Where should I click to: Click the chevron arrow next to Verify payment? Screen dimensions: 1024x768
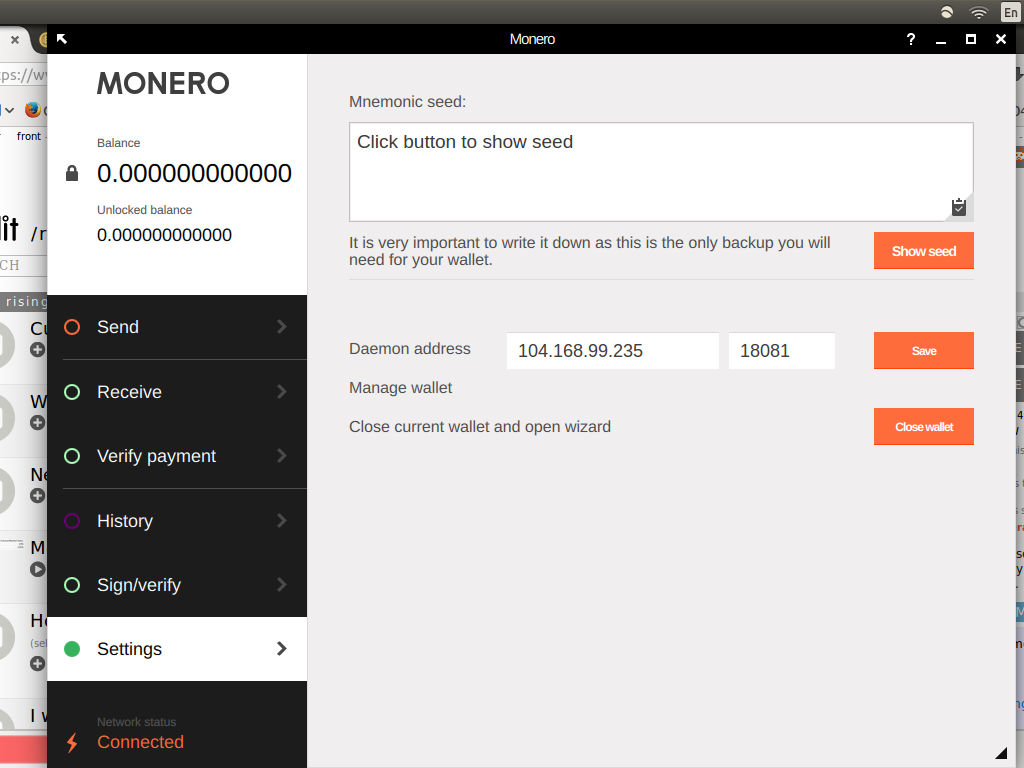281,455
